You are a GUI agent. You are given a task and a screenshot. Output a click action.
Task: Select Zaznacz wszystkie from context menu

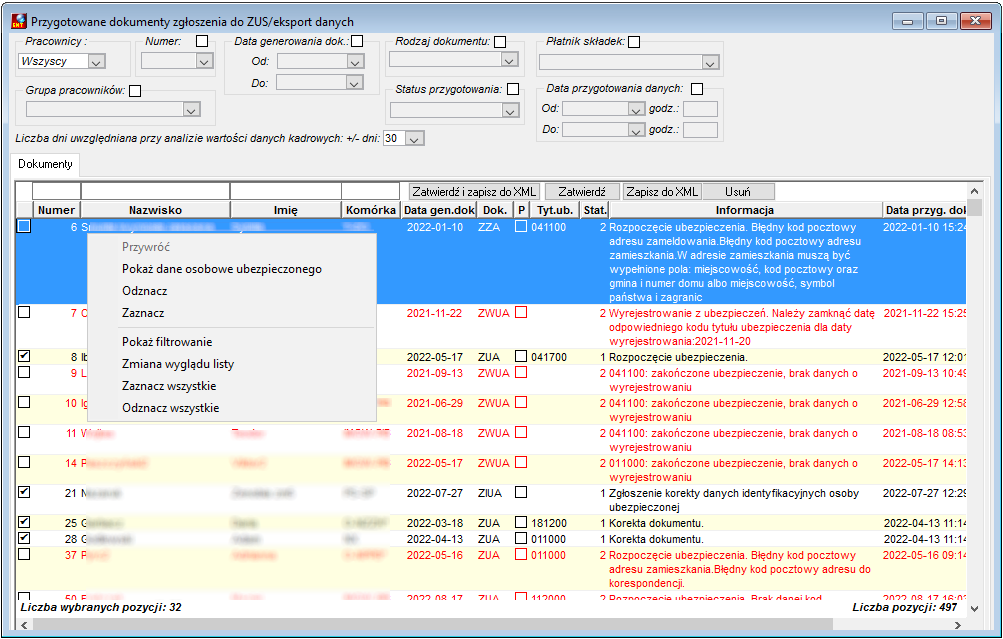point(169,386)
